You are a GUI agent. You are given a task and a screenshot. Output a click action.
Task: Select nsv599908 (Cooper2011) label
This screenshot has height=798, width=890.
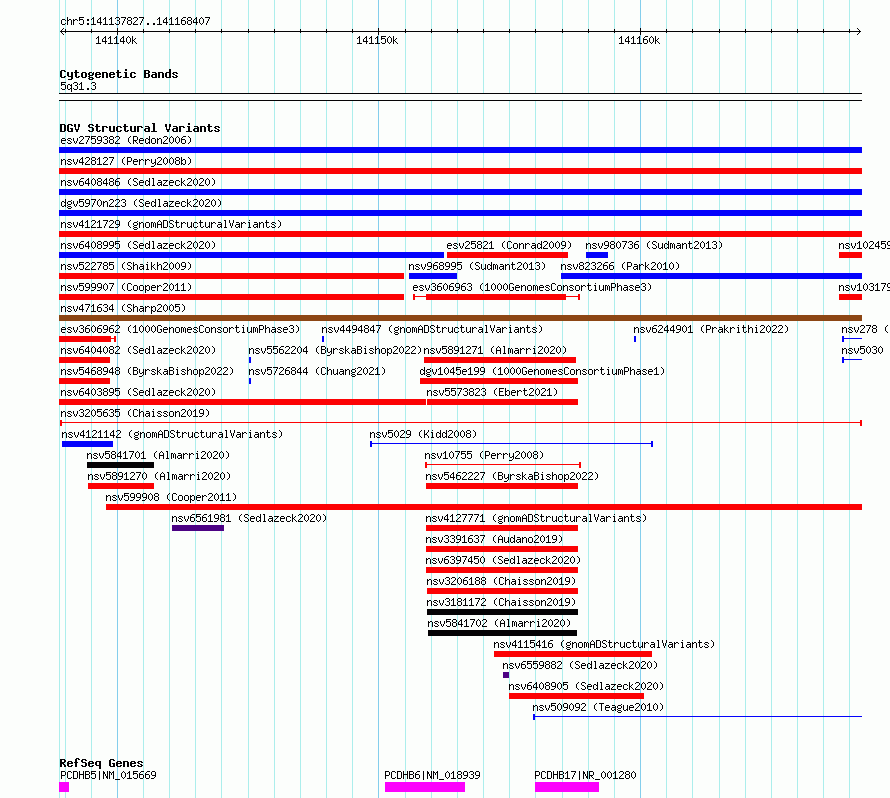171,497
